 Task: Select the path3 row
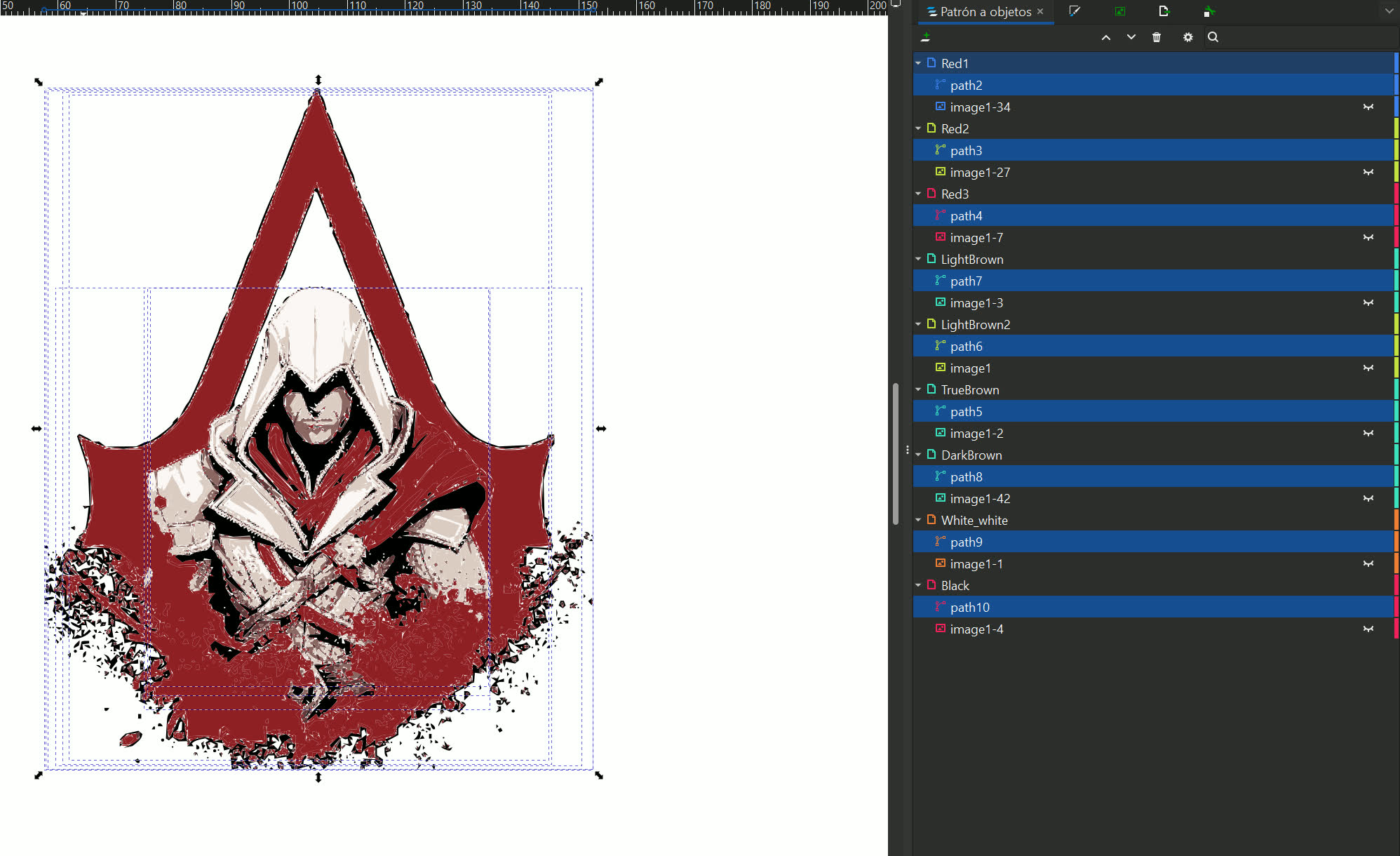pos(1153,150)
